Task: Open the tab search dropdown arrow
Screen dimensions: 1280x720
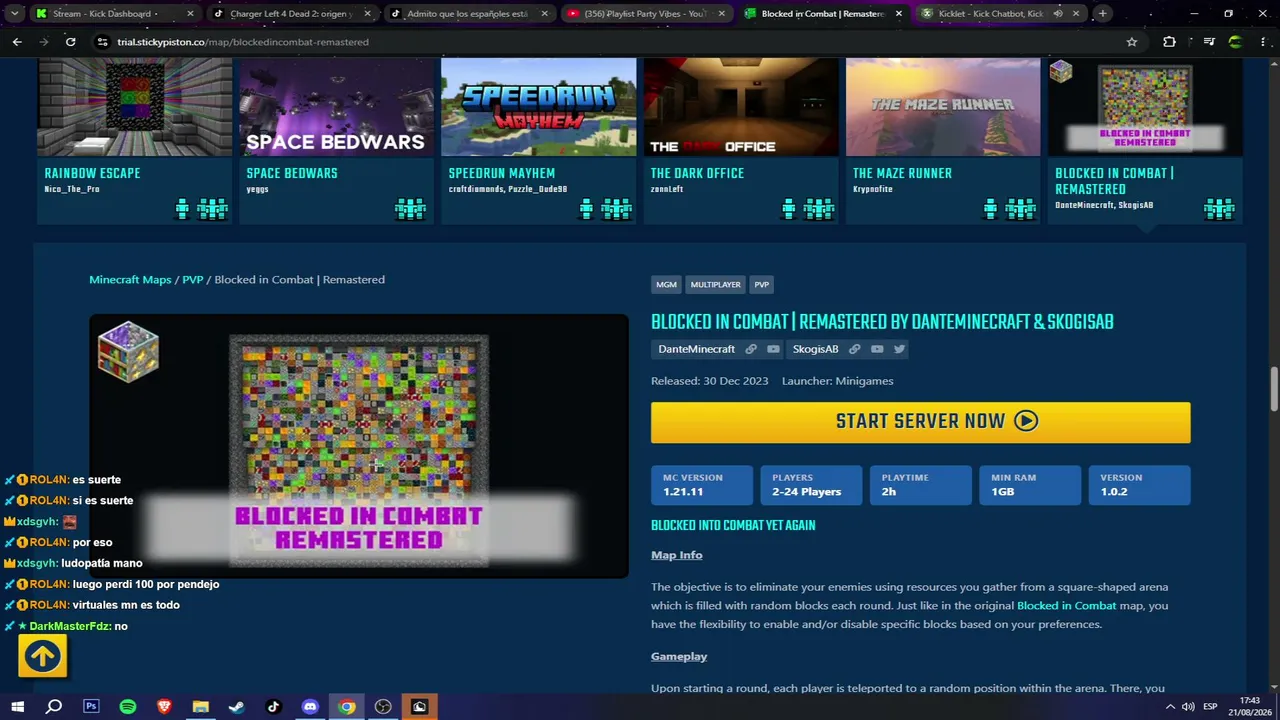Action: (x=14, y=14)
